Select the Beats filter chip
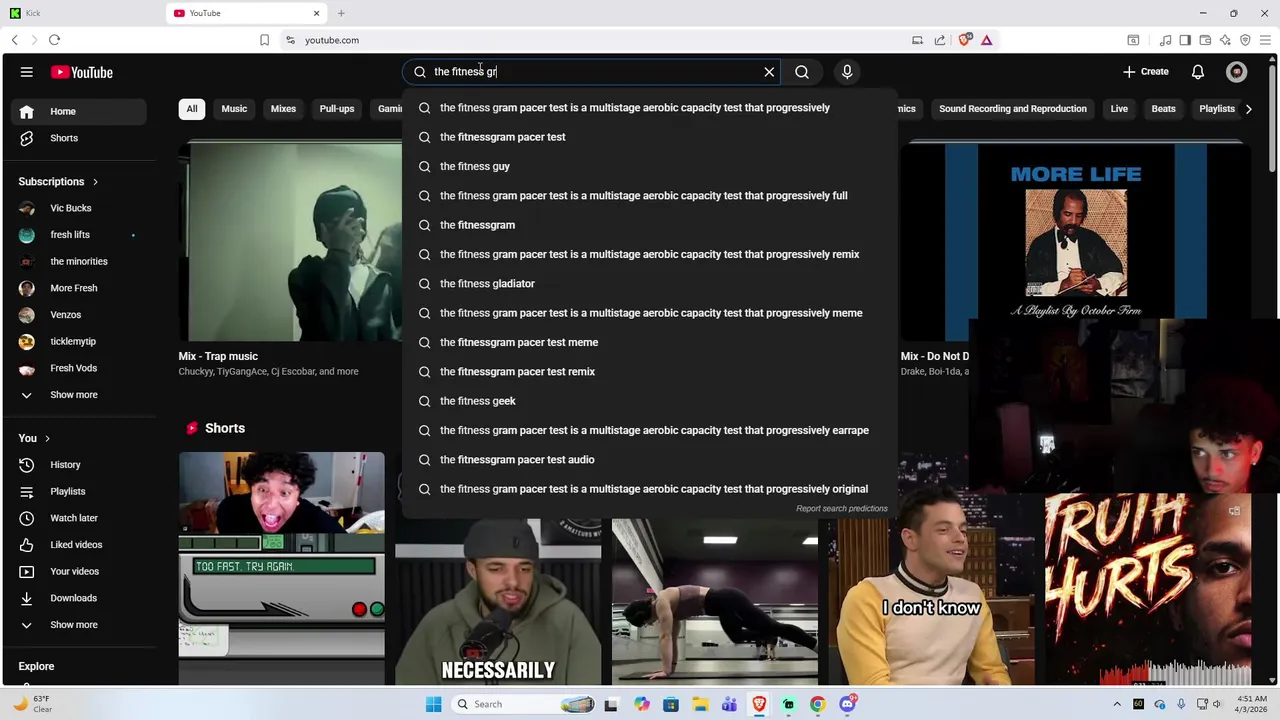Screen dimensions: 1280x720 (x=1163, y=109)
